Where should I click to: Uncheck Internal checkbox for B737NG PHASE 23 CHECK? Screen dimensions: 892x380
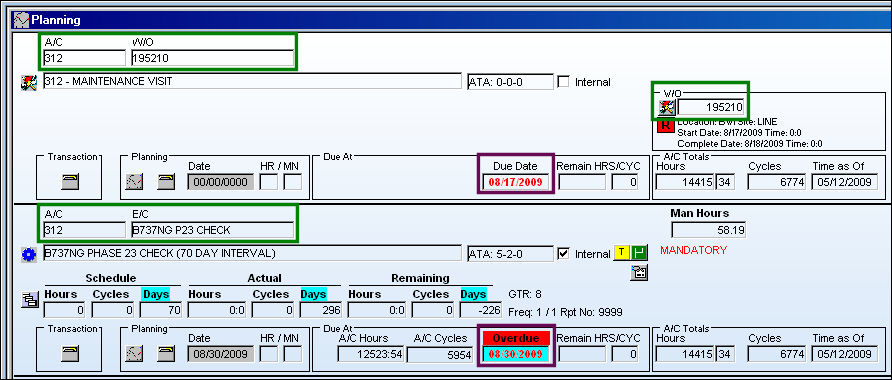564,253
